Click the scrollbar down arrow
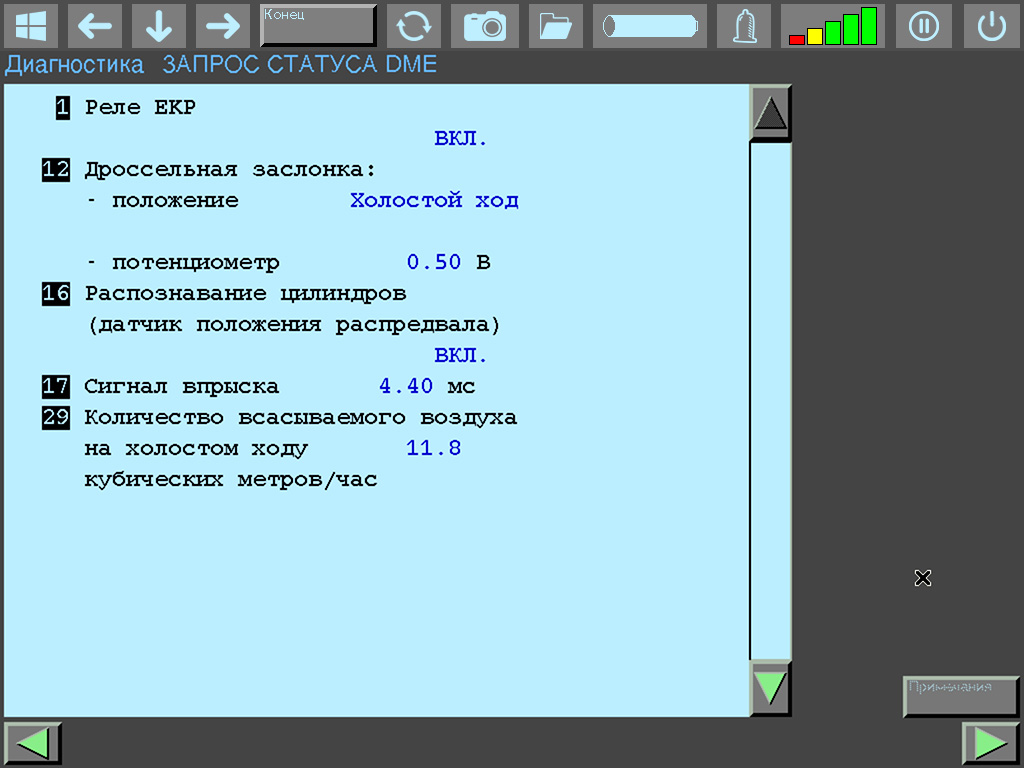Screen dimensions: 1024x768 click(769, 685)
